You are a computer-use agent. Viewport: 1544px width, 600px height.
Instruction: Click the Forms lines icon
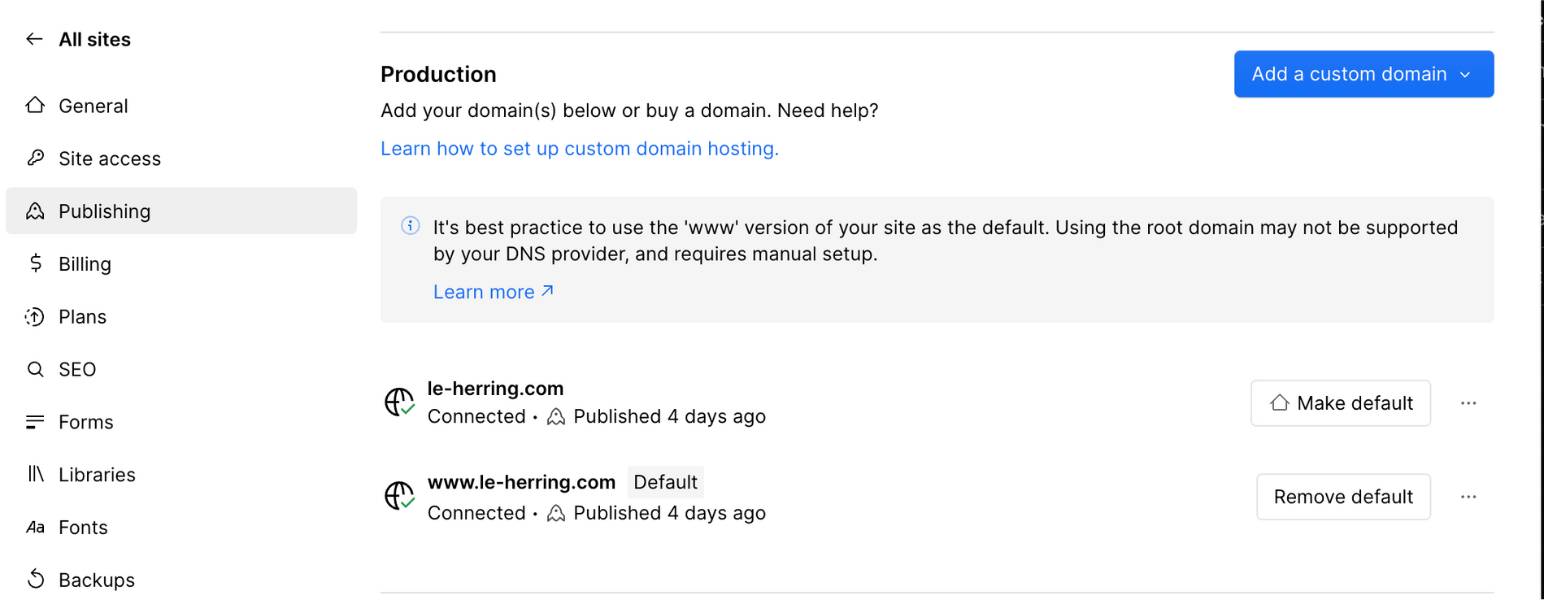[x=35, y=422]
